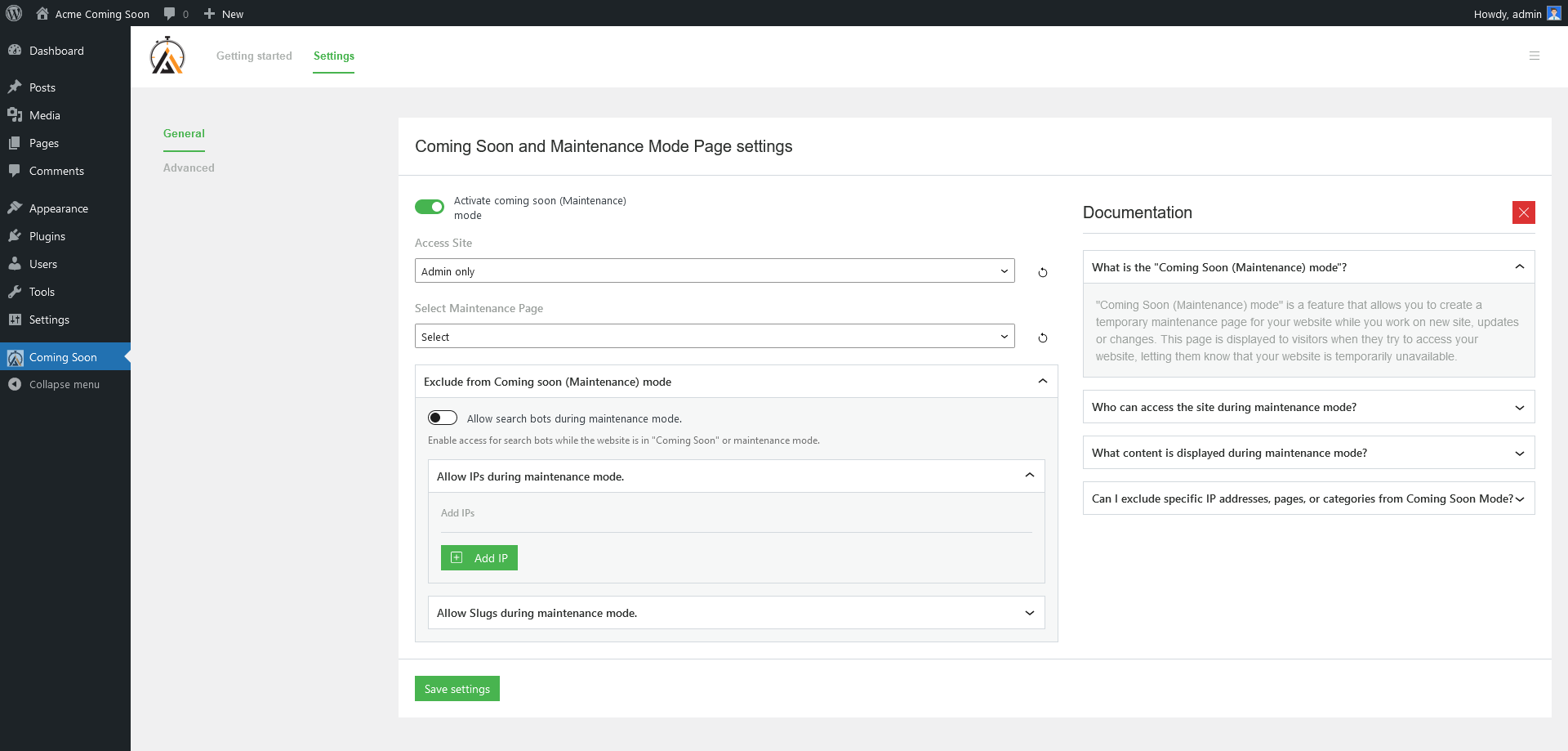Click the Save settings button
The image size is (1568, 751).
pos(457,689)
